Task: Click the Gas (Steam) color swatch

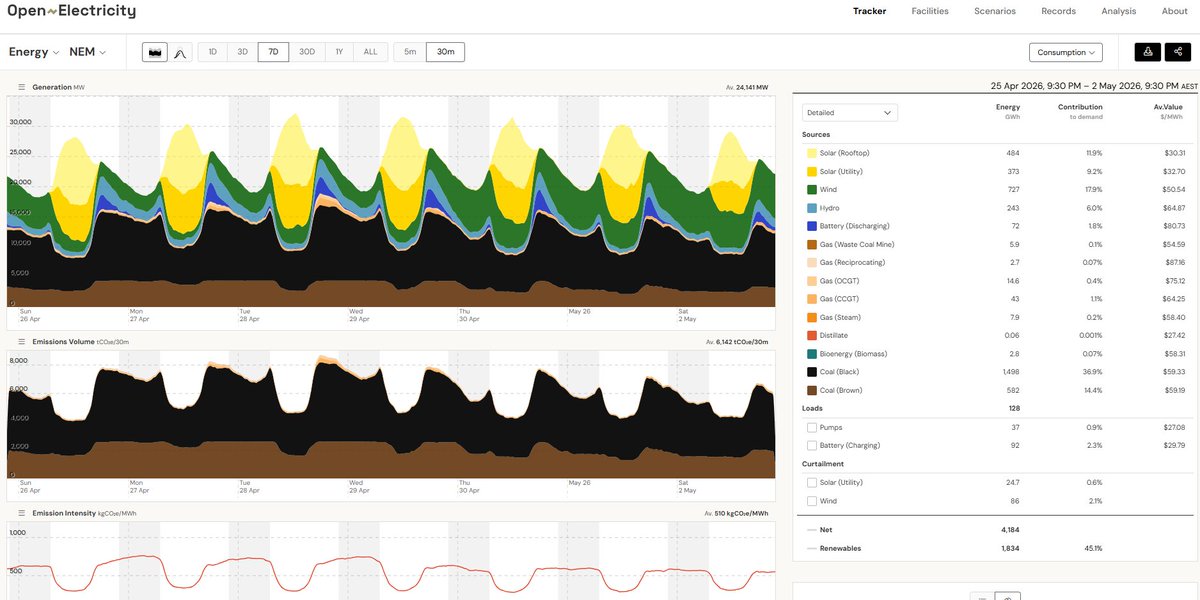Action: pos(812,317)
